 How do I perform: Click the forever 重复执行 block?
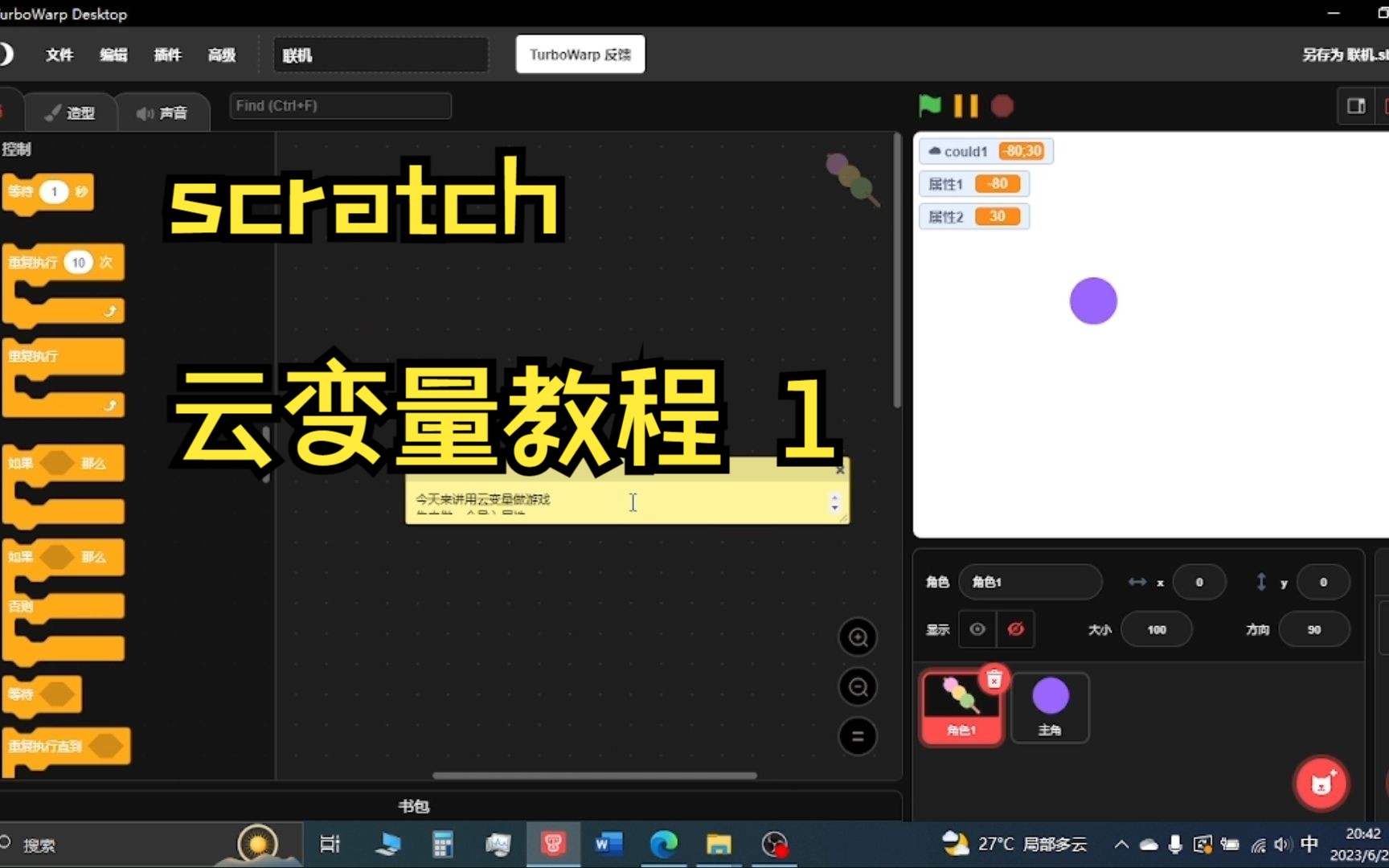[x=63, y=357]
